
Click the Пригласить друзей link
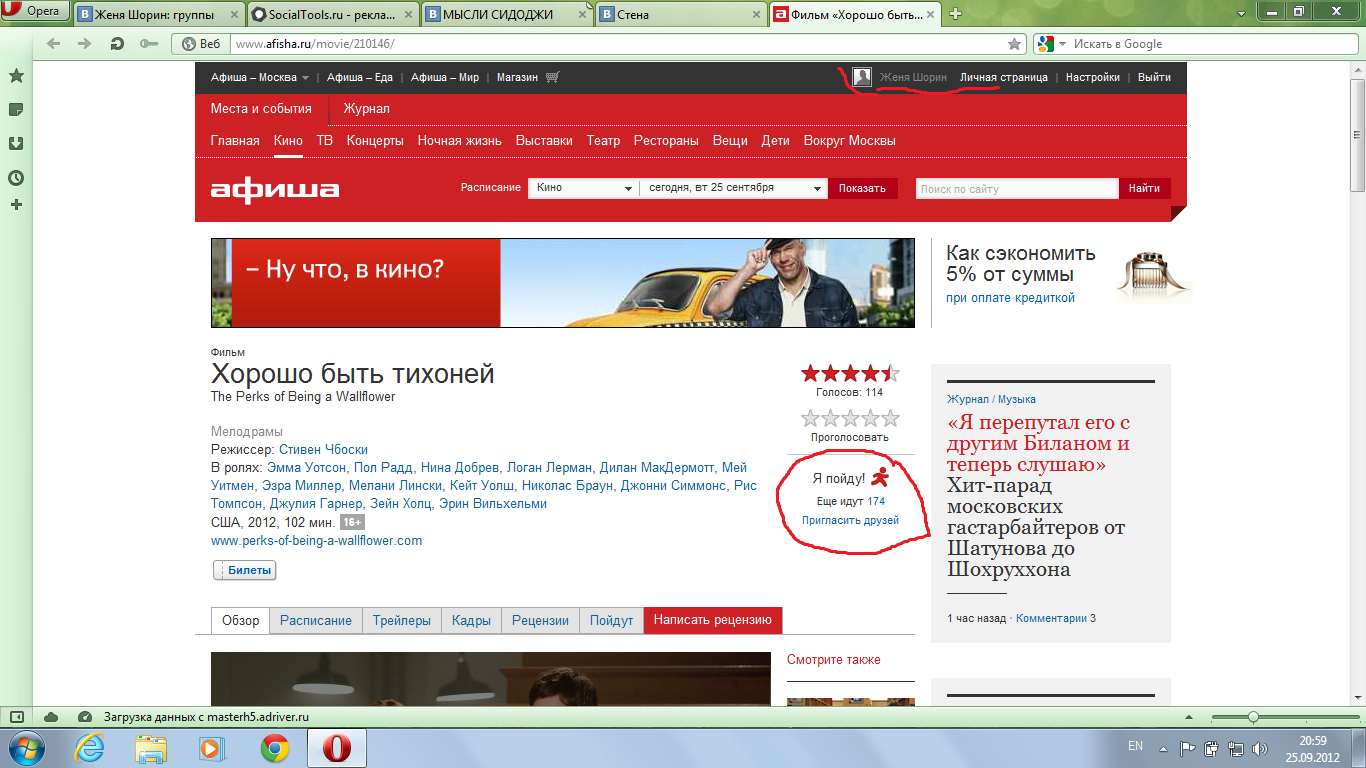pyautogui.click(x=850, y=520)
